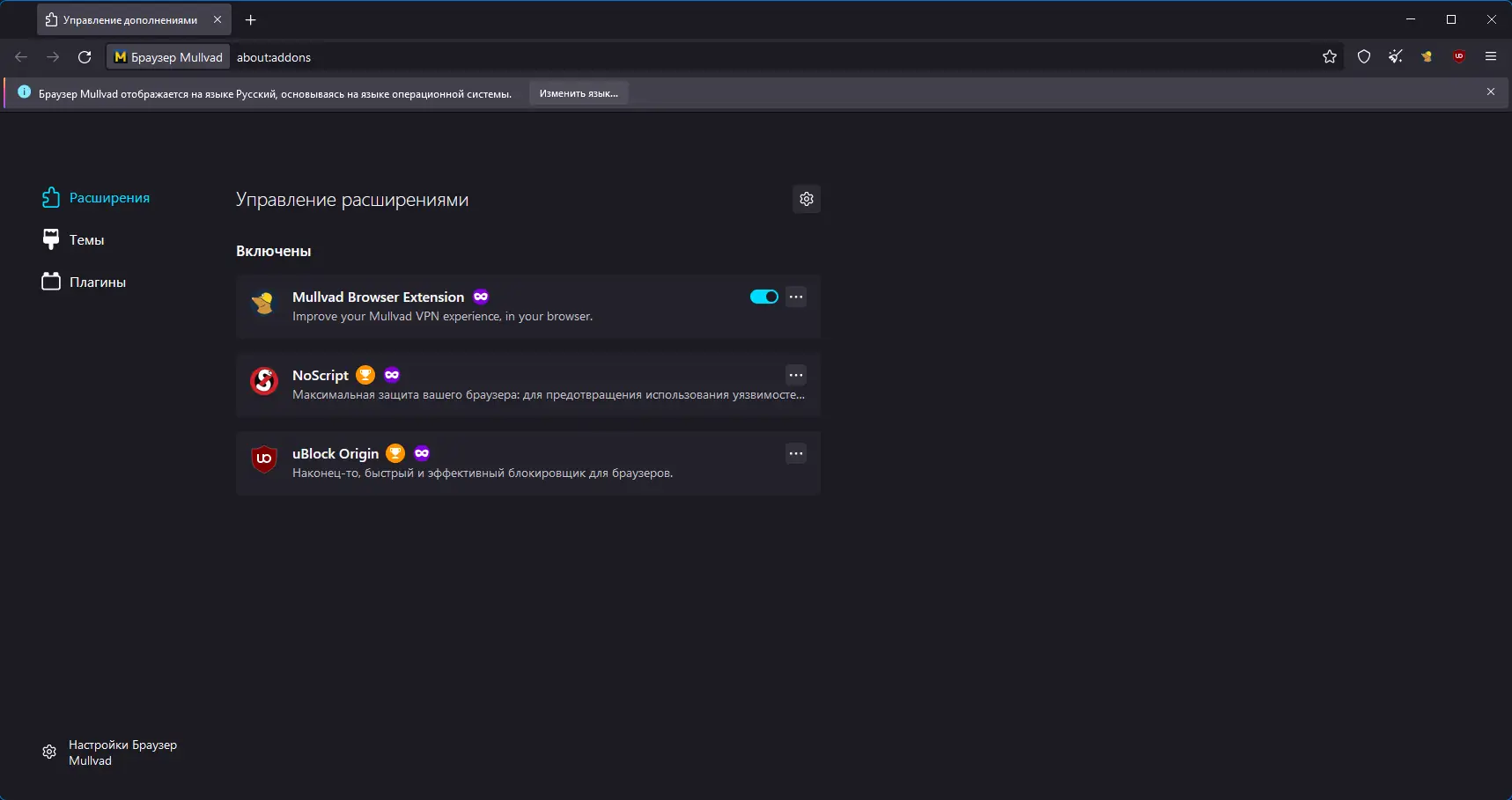The width and height of the screenshot is (1512, 800).
Task: Reload the about:addons page
Action: point(85,57)
